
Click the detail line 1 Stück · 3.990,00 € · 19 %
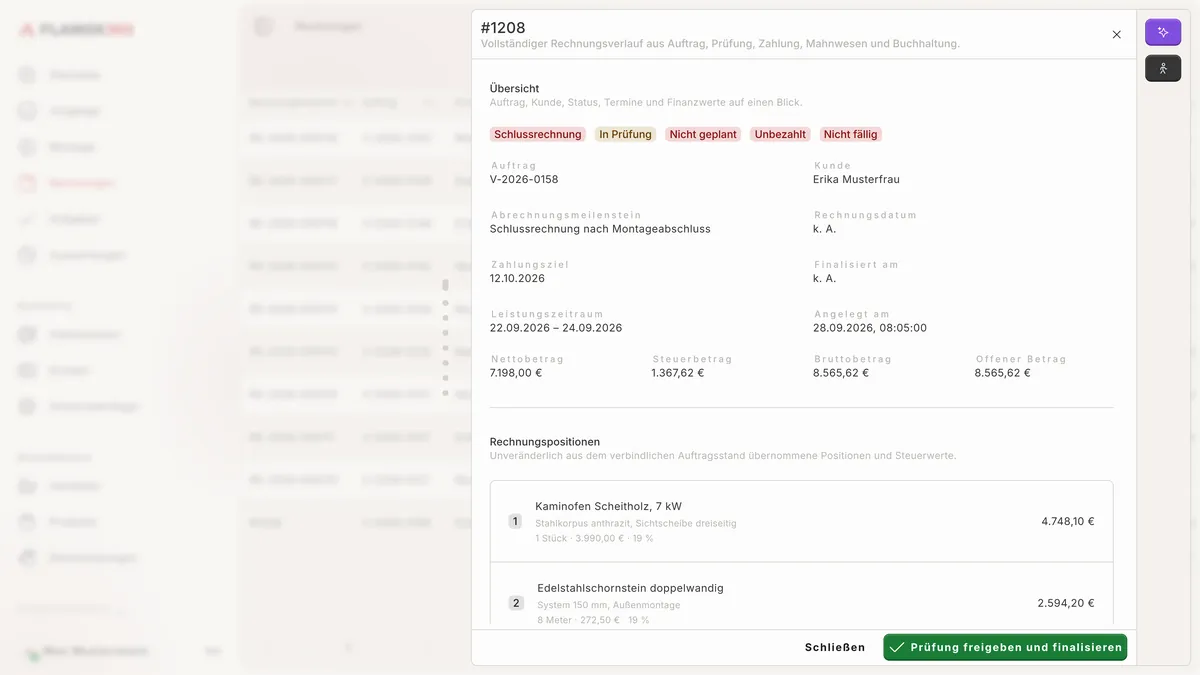click(594, 538)
